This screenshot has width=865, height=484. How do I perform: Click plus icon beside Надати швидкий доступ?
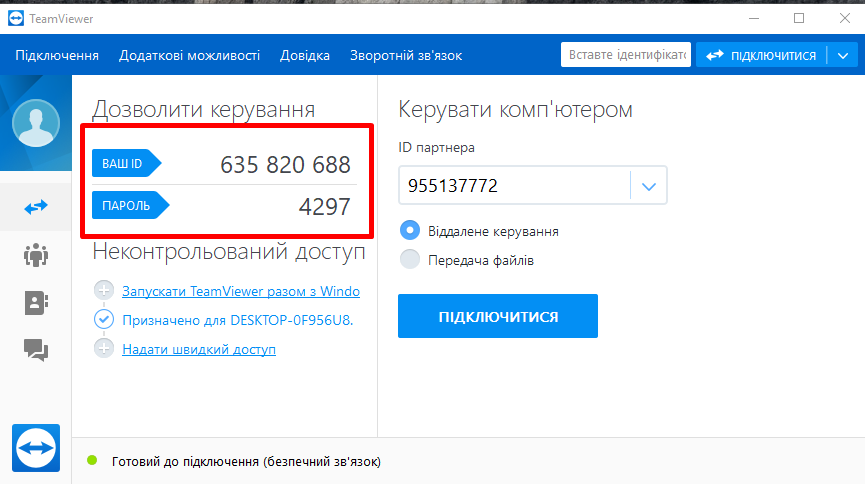coord(104,349)
